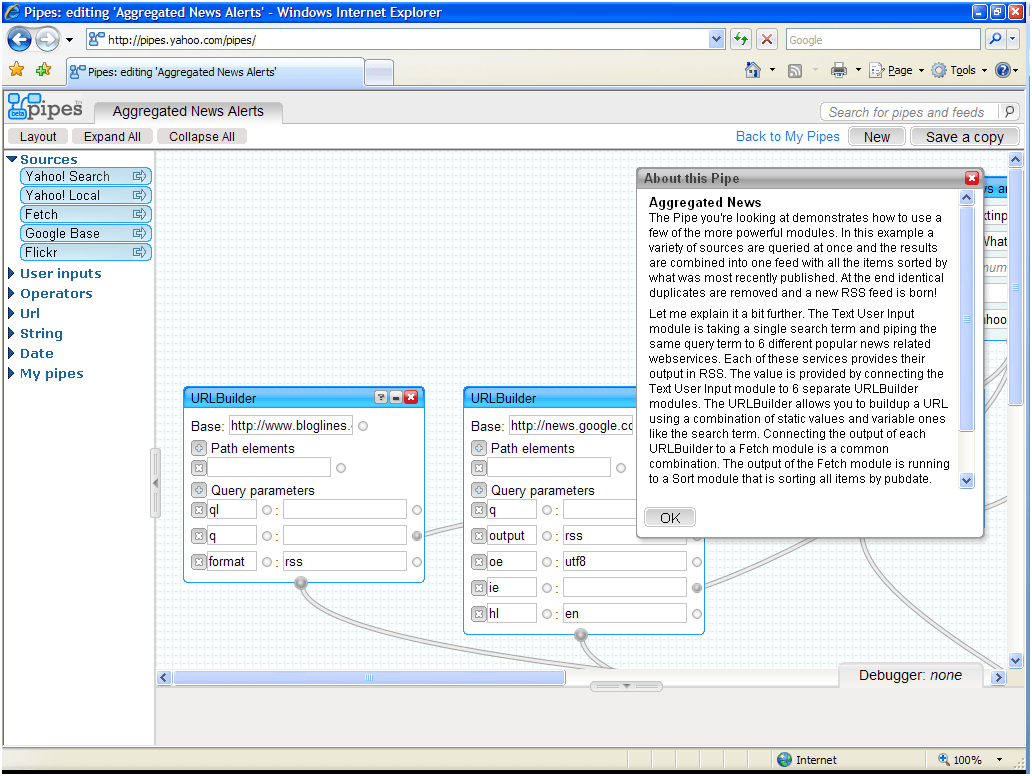Click the Google search magnifier icon
The image size is (1032, 776).
(995, 39)
